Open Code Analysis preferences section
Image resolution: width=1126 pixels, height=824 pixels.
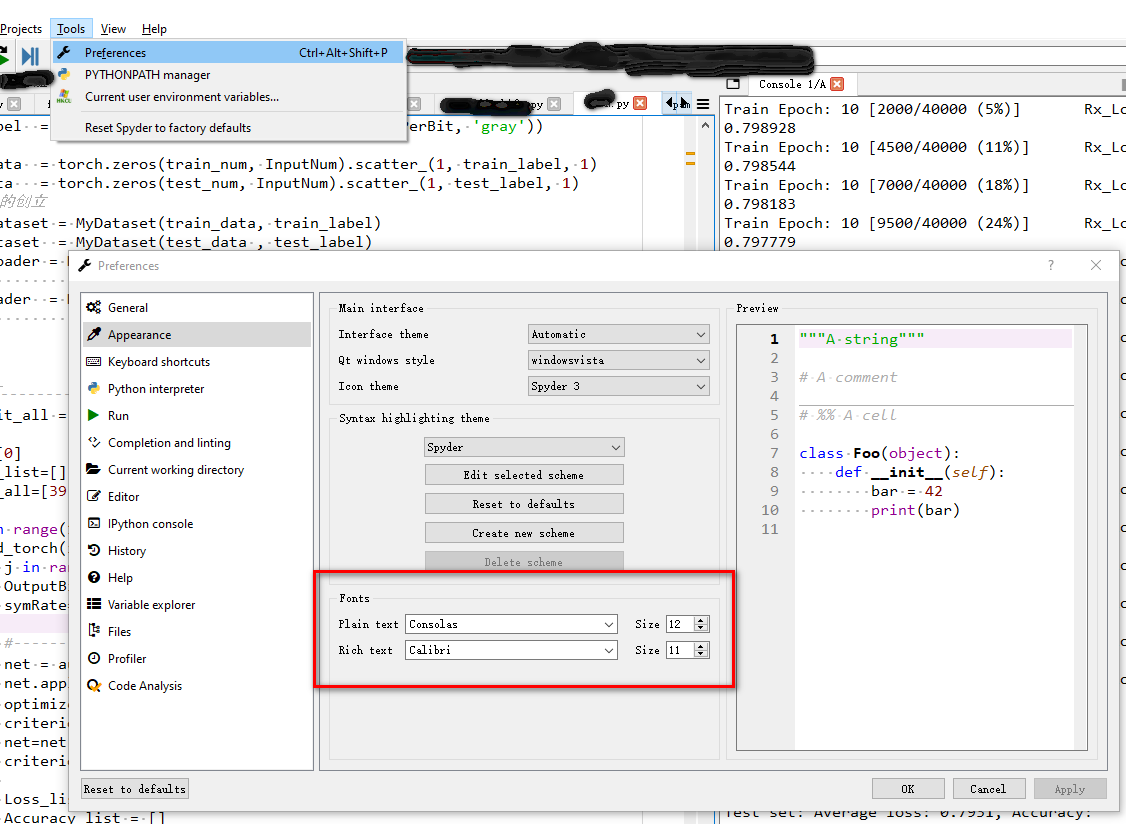(197, 686)
